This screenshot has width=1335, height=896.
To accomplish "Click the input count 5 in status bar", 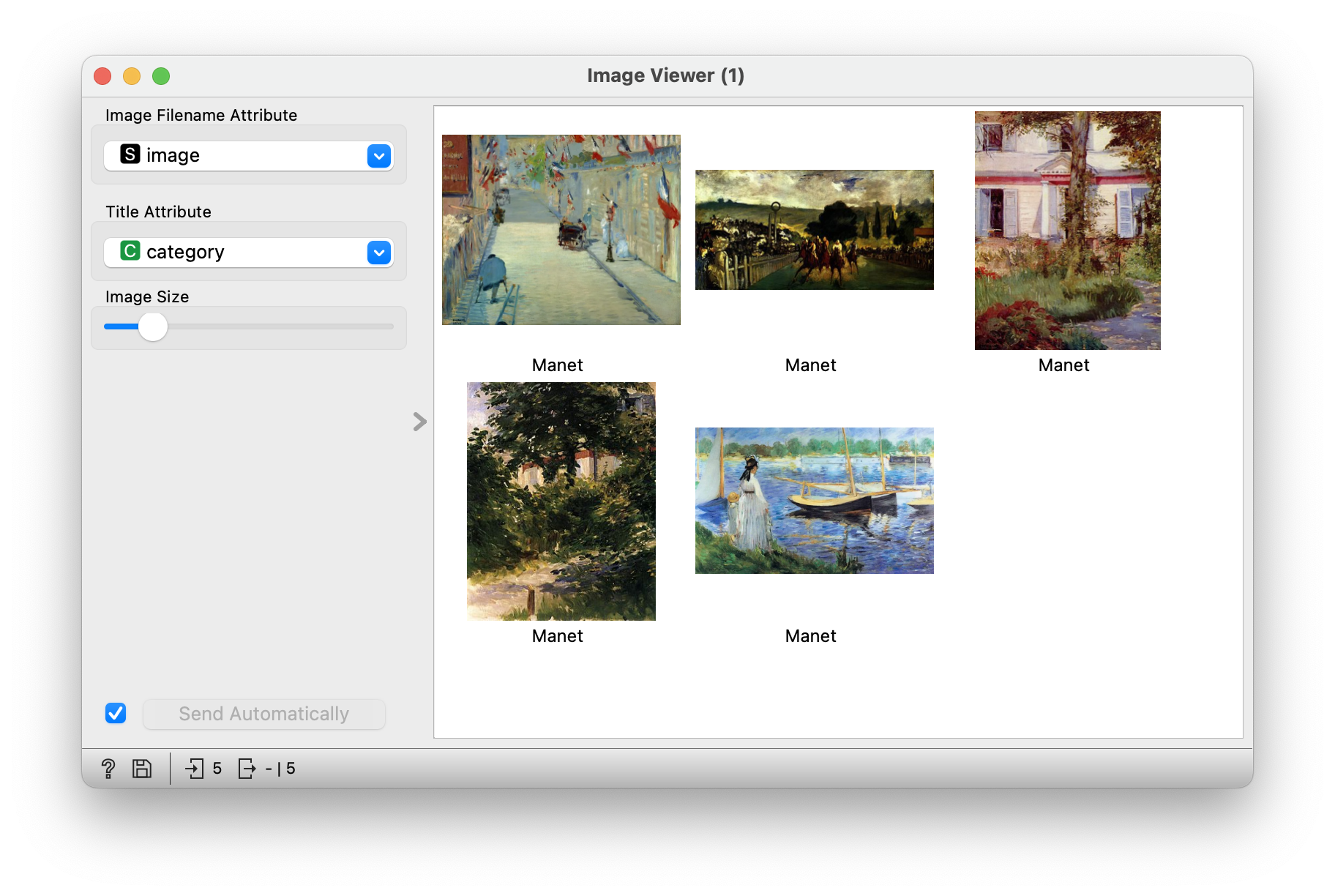I will tap(217, 769).
